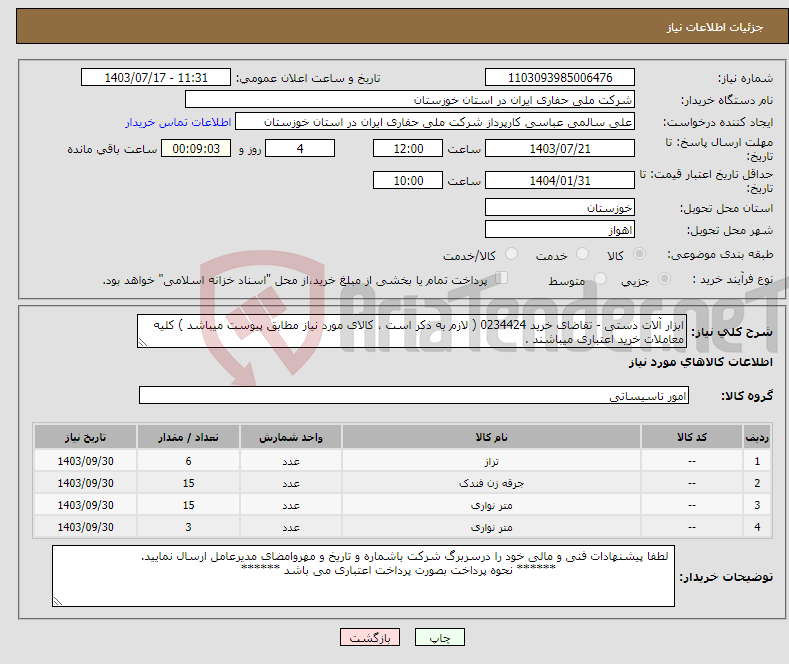Toggle the Islamic treasury payment checkbox
This screenshot has height=664, width=789.
click(x=501, y=278)
